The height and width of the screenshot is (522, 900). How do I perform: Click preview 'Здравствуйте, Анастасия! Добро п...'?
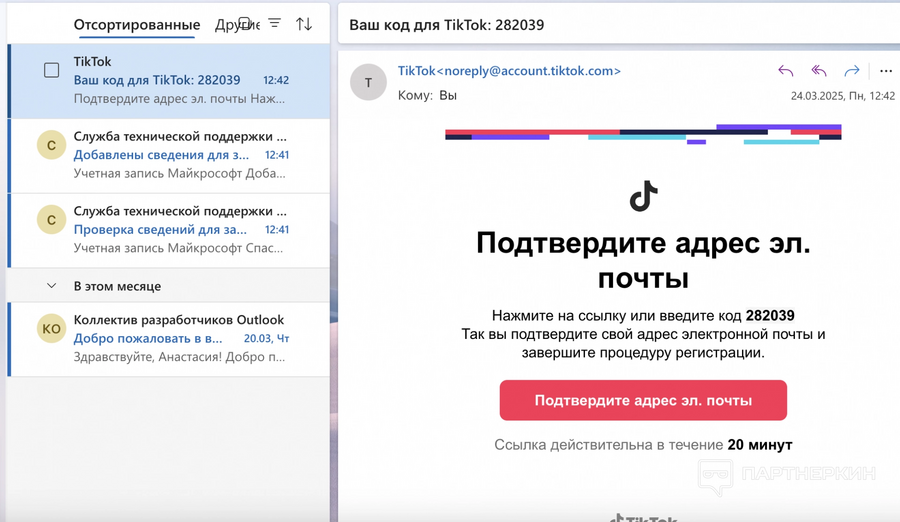(x=179, y=357)
